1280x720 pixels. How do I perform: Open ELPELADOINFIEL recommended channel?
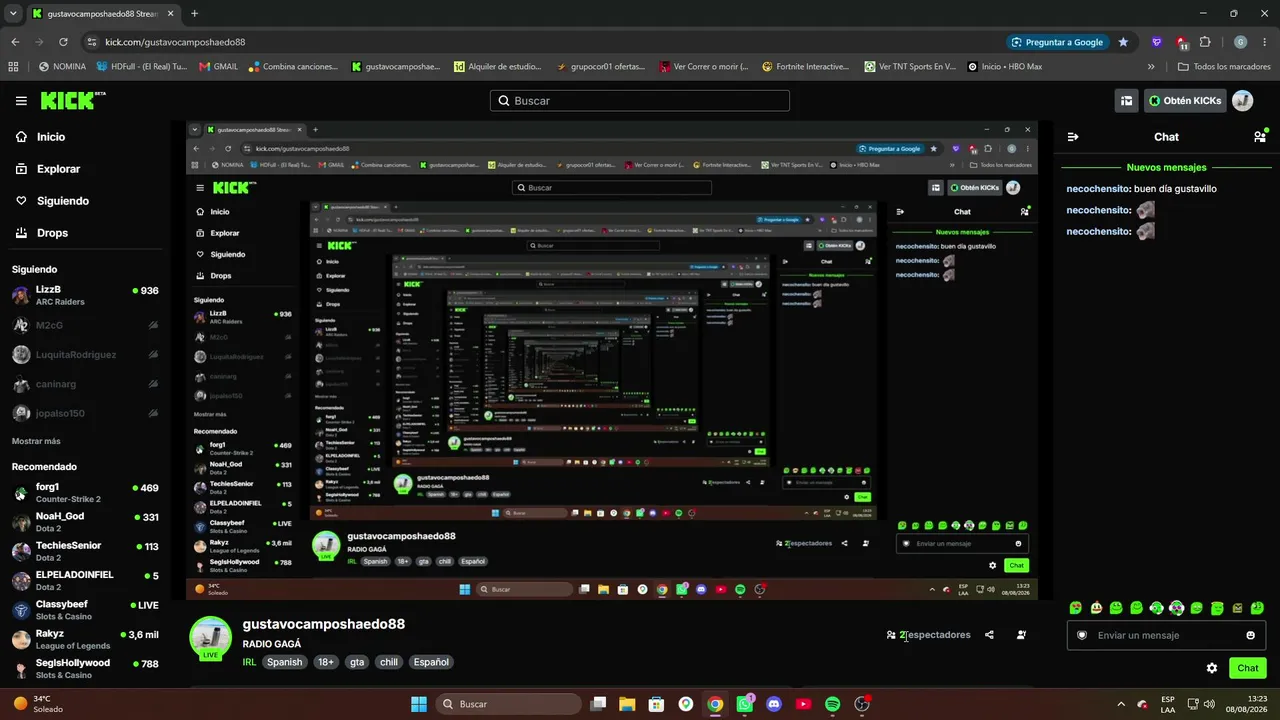pos(85,581)
